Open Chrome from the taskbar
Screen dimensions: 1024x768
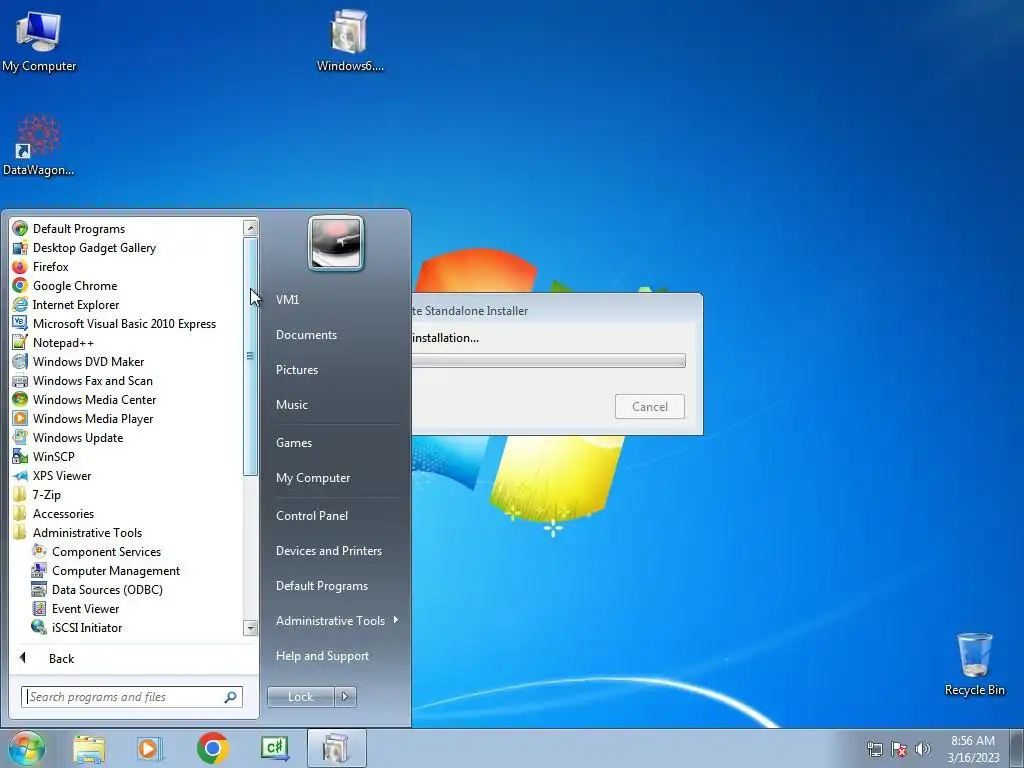tap(212, 748)
